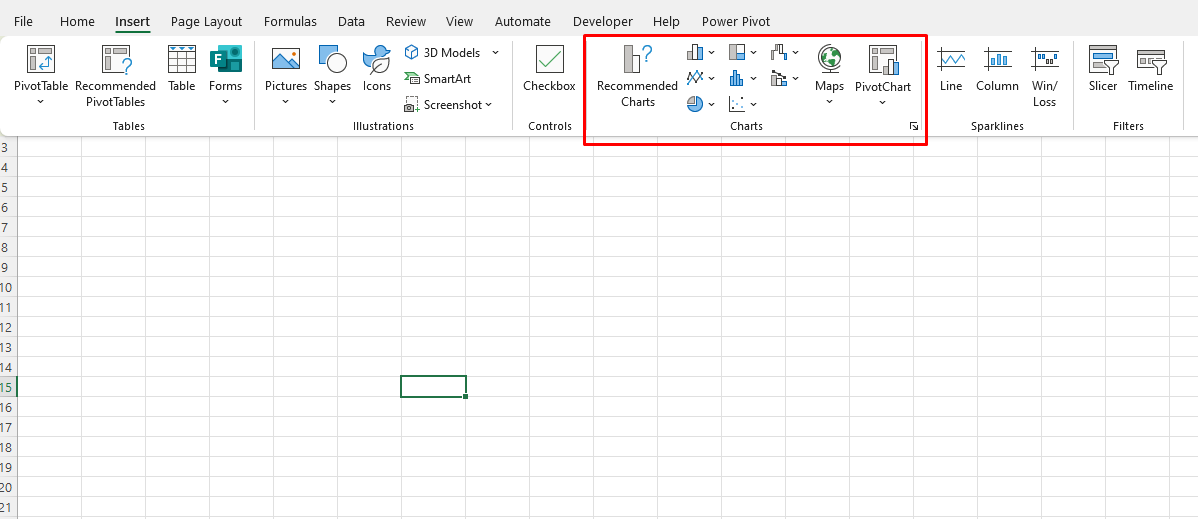Image resolution: width=1198 pixels, height=519 pixels.
Task: Switch to the Automate tab
Action: tap(523, 21)
